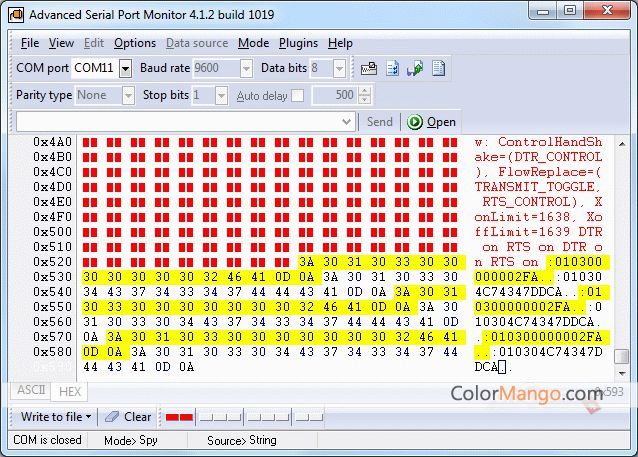Open the Parity type dropdown

click(128, 96)
